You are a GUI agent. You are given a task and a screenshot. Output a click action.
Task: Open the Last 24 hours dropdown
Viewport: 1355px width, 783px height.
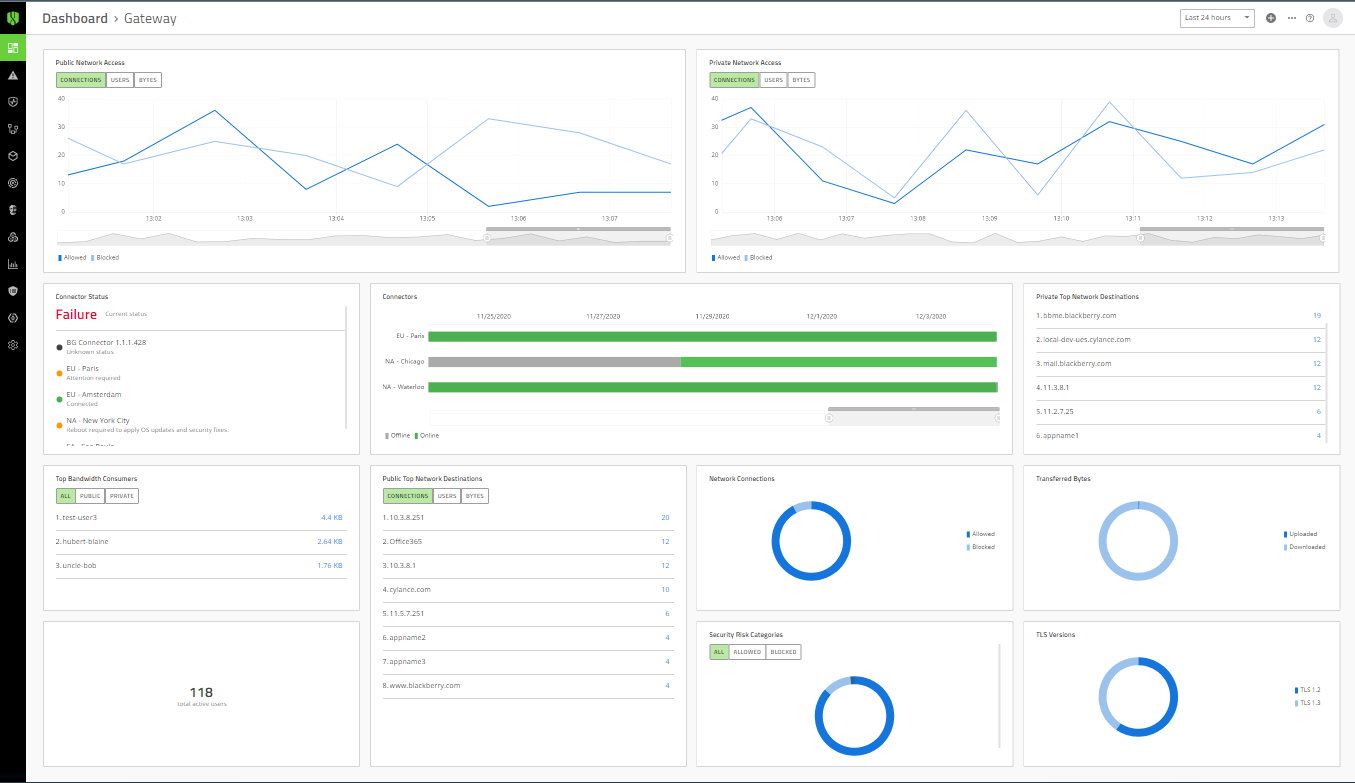1217,18
